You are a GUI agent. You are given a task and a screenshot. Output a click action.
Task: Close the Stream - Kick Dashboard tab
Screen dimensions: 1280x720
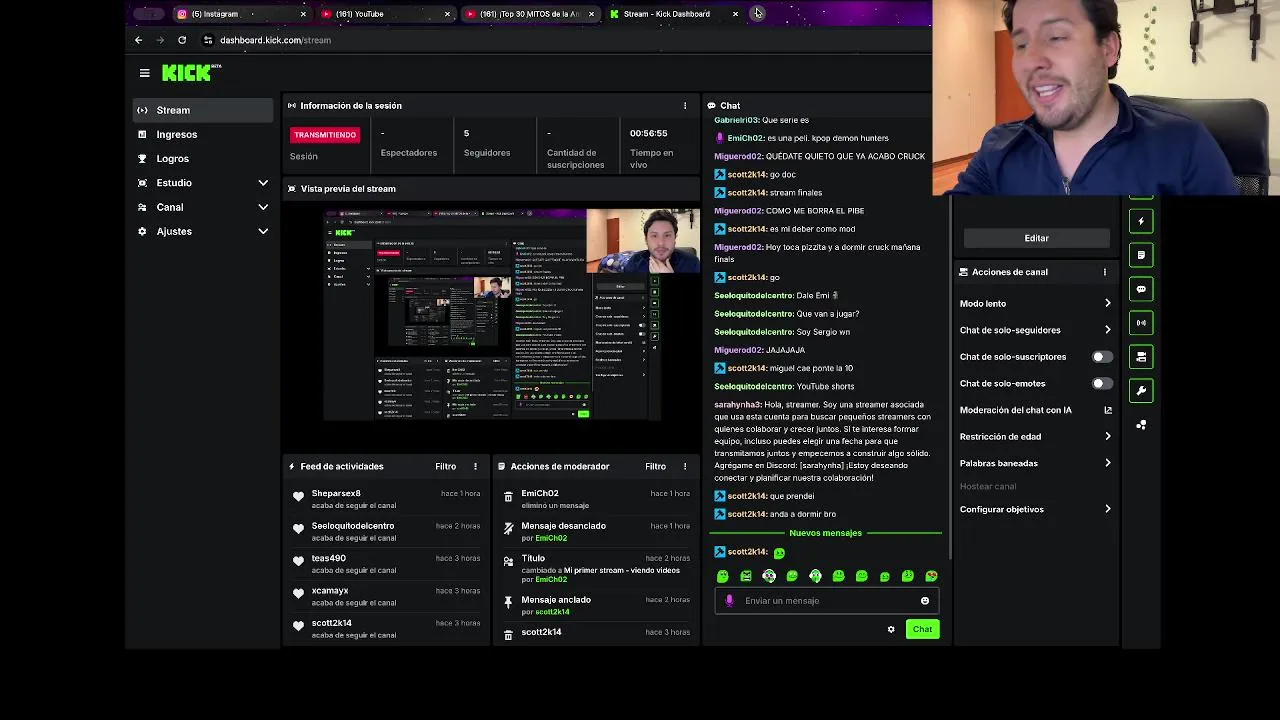click(x=735, y=14)
